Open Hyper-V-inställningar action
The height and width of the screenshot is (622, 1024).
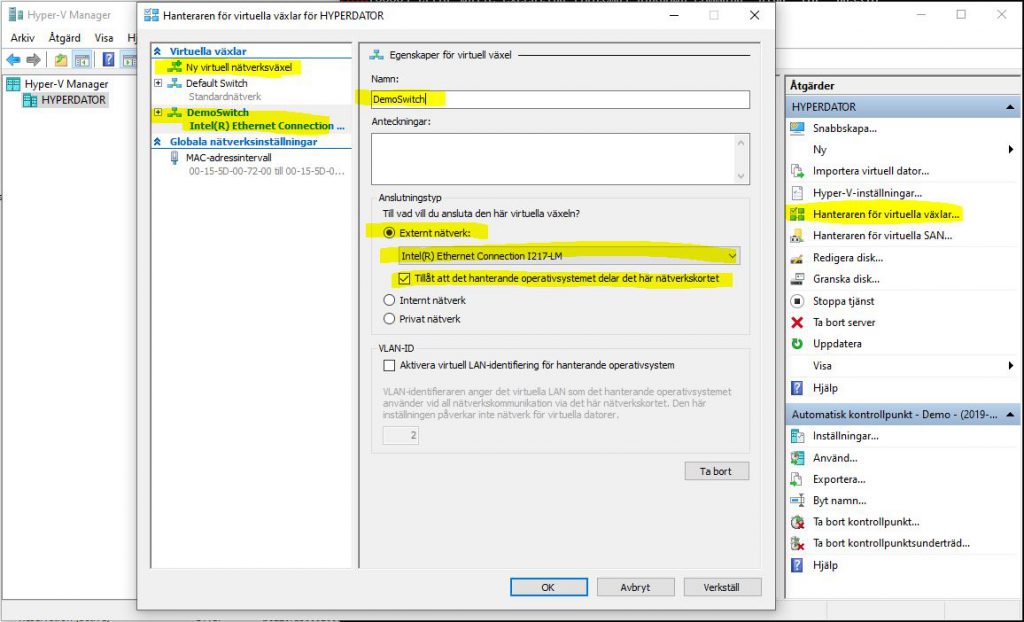pyautogui.click(x=867, y=193)
